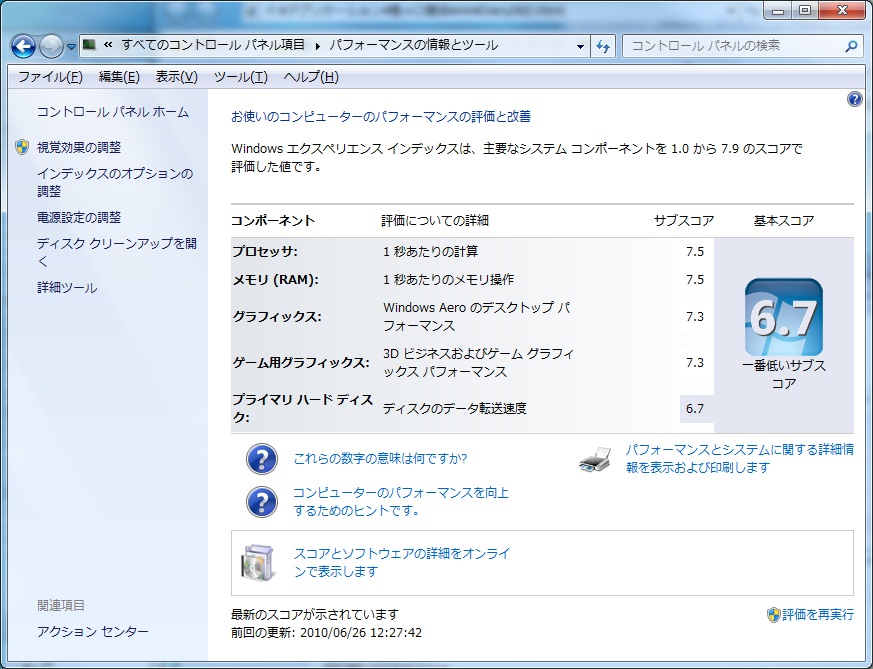873x669 pixels.
Task: Click question icon beside これらの数字の意味は何ですか?
Action: pyautogui.click(x=262, y=459)
